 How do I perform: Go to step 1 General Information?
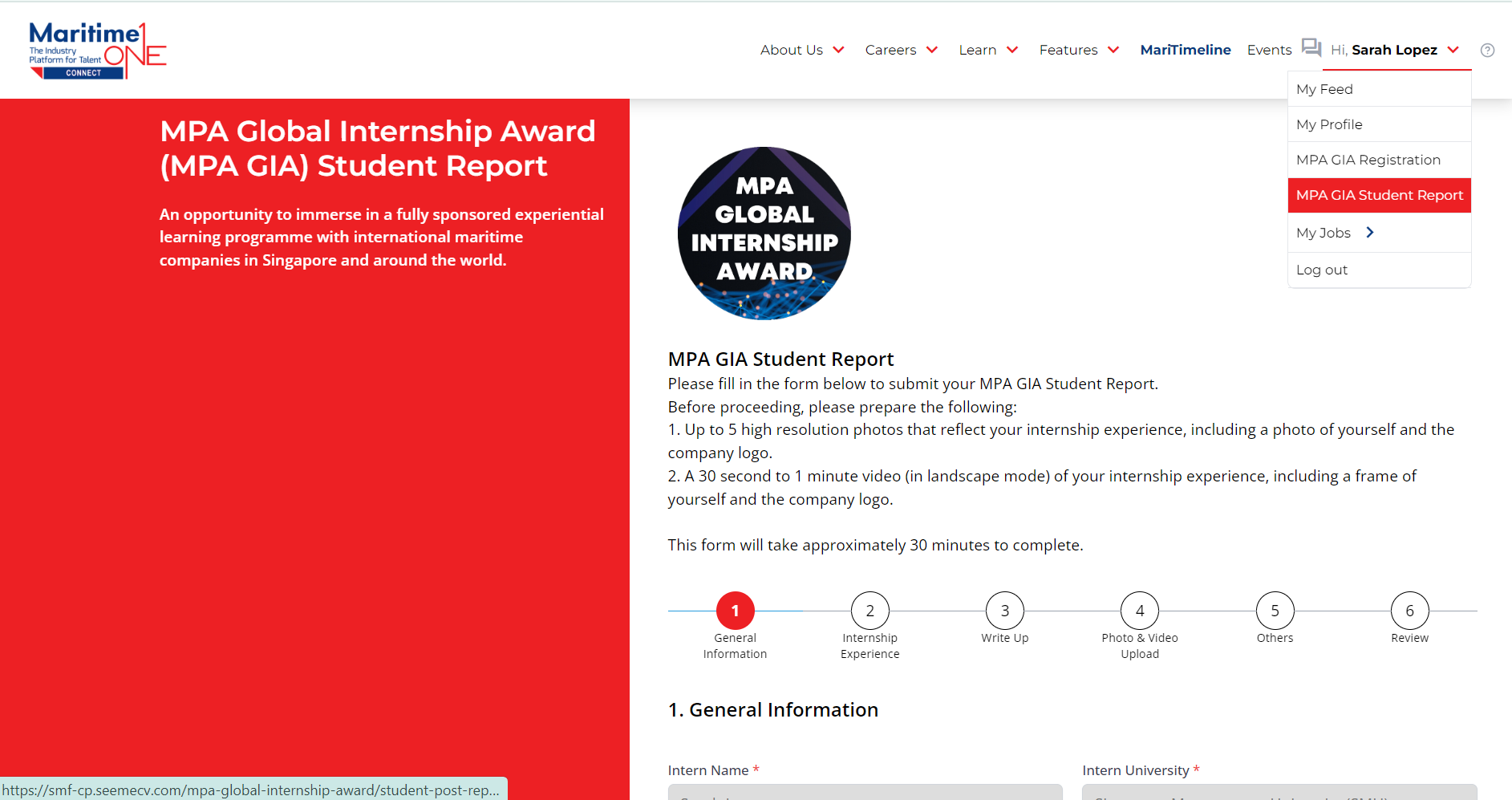click(x=735, y=611)
